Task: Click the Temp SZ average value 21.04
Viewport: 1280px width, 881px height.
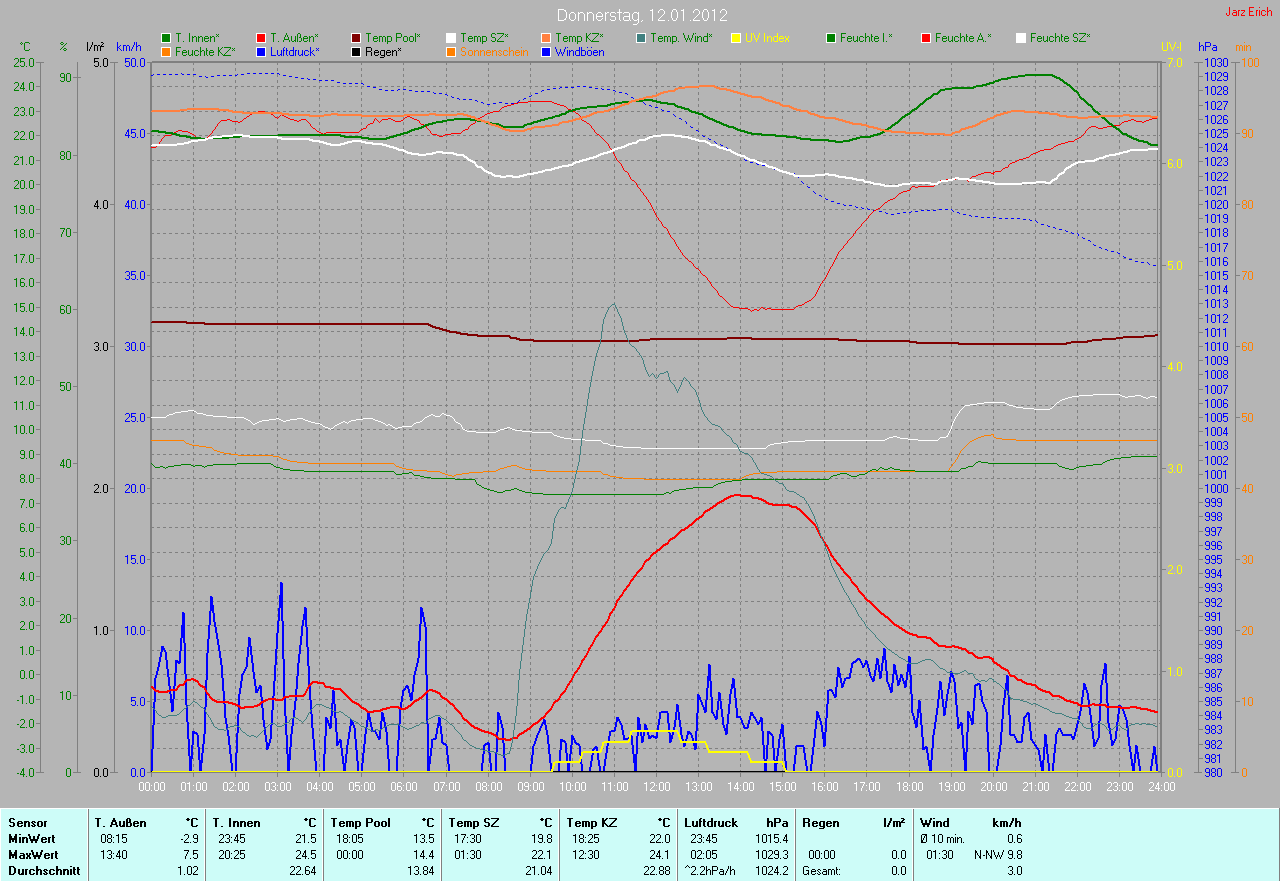Action: point(538,871)
